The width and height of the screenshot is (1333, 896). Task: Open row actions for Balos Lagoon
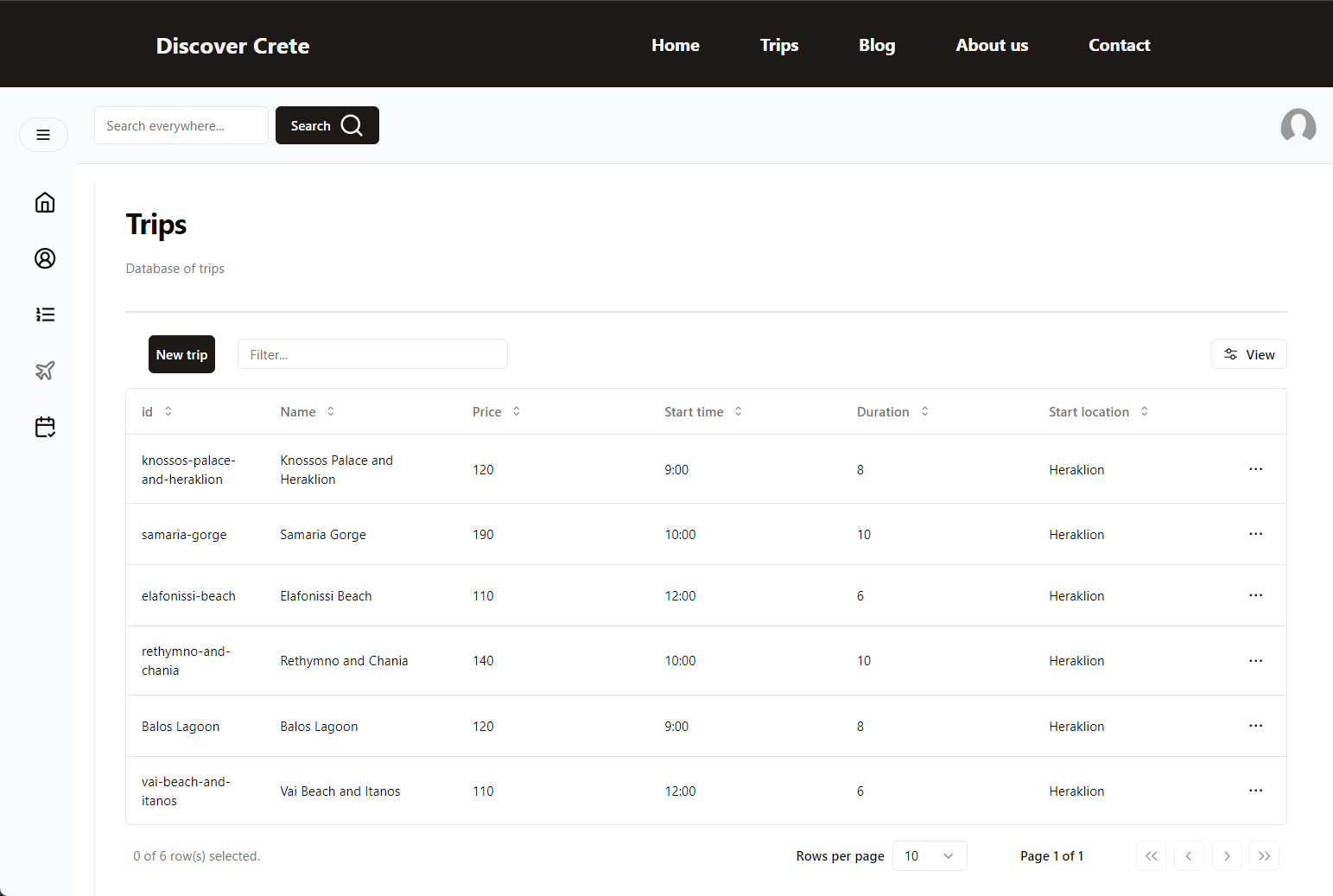point(1255,726)
